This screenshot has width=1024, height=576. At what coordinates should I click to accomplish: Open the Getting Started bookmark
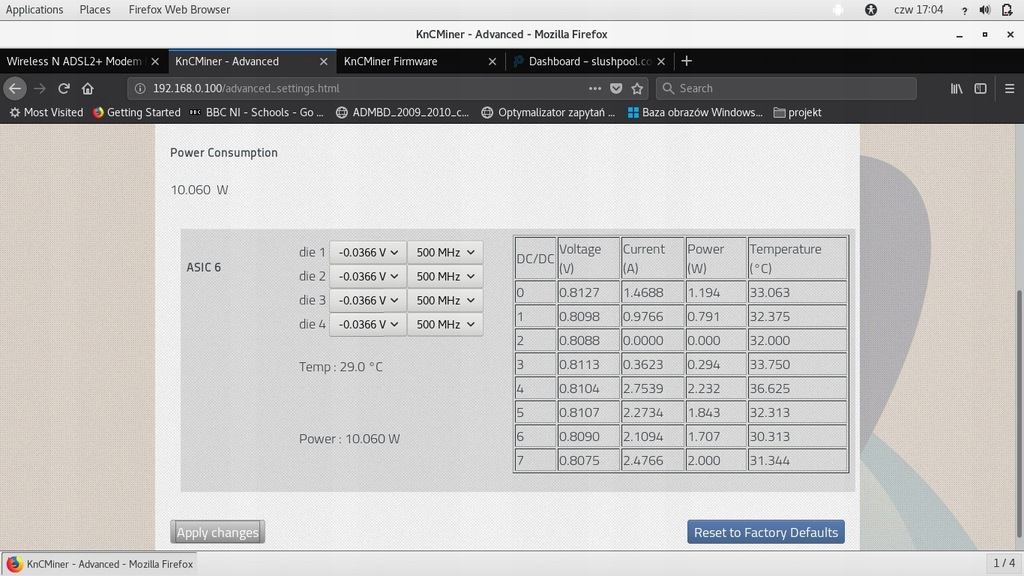coord(136,112)
